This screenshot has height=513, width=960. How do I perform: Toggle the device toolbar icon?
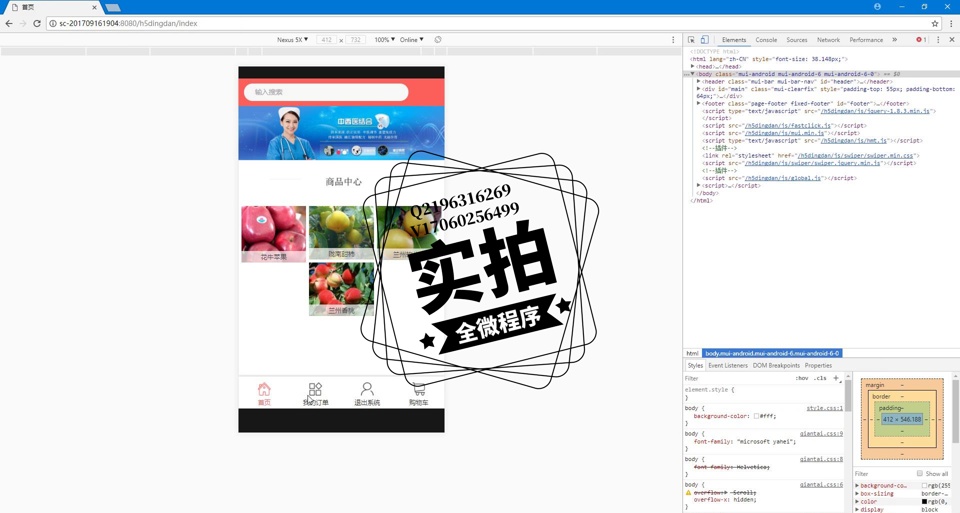click(x=704, y=40)
